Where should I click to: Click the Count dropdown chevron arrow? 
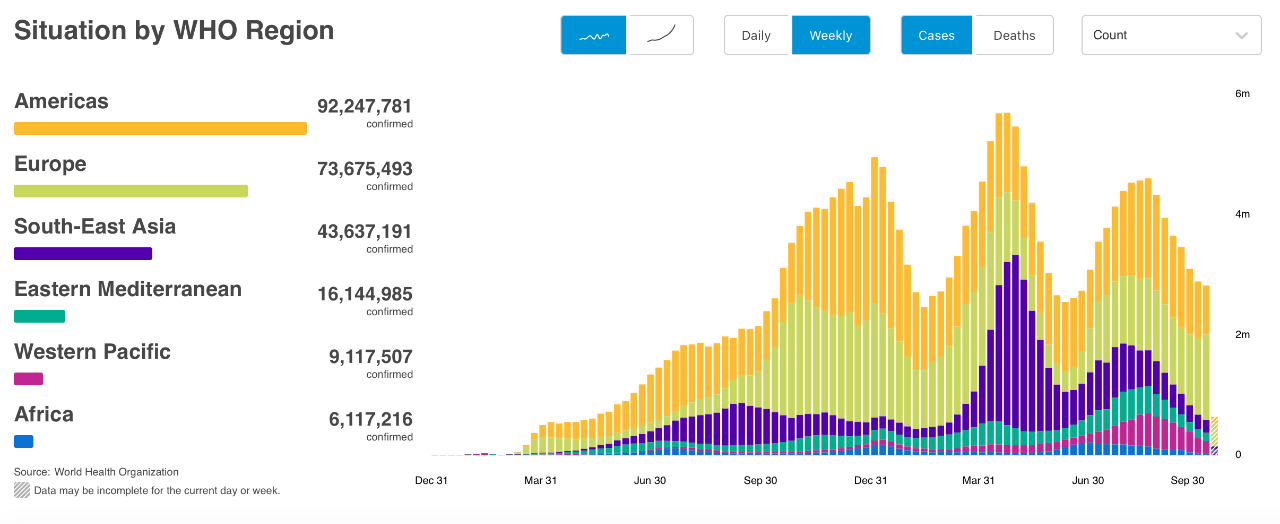[1241, 35]
